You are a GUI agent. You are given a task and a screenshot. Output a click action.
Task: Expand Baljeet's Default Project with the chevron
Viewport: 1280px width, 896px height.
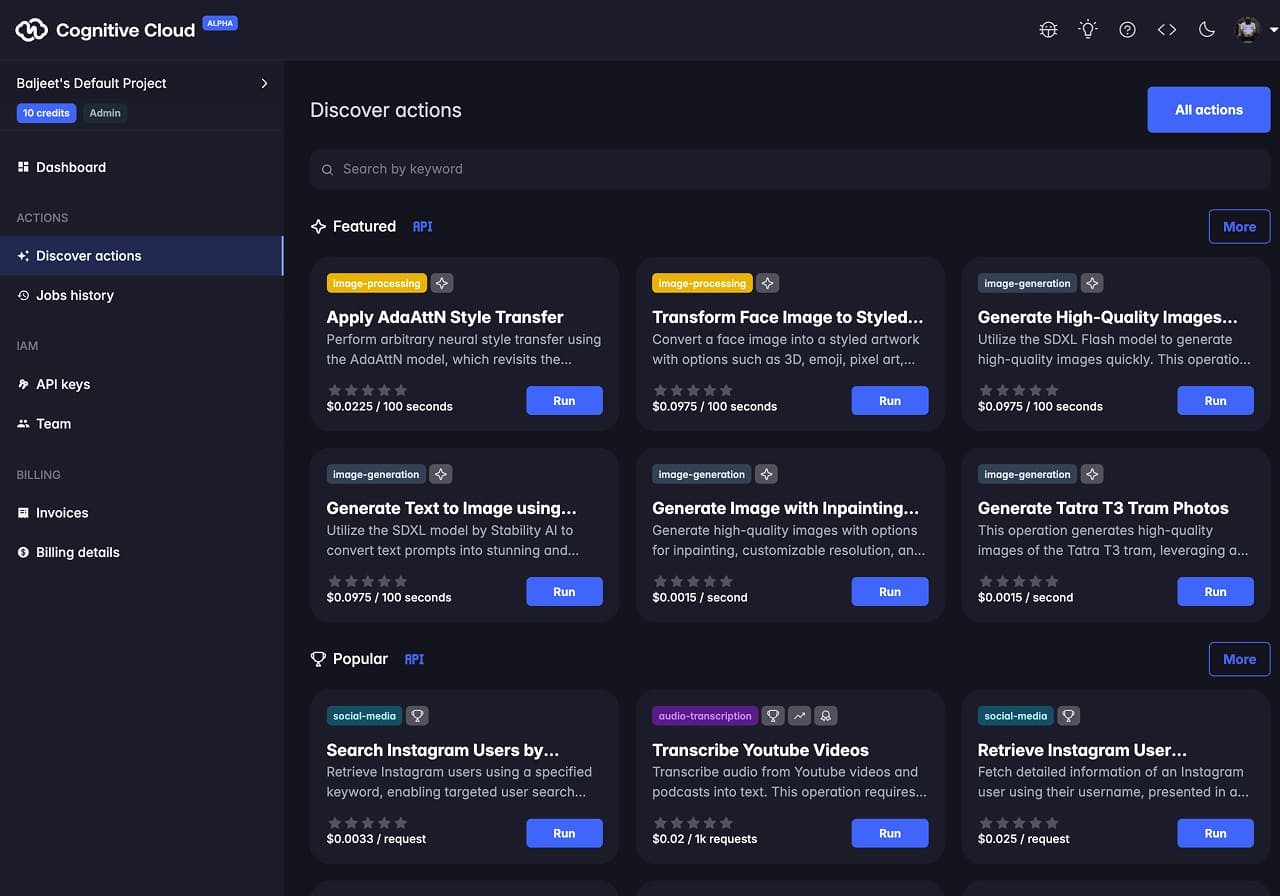264,83
